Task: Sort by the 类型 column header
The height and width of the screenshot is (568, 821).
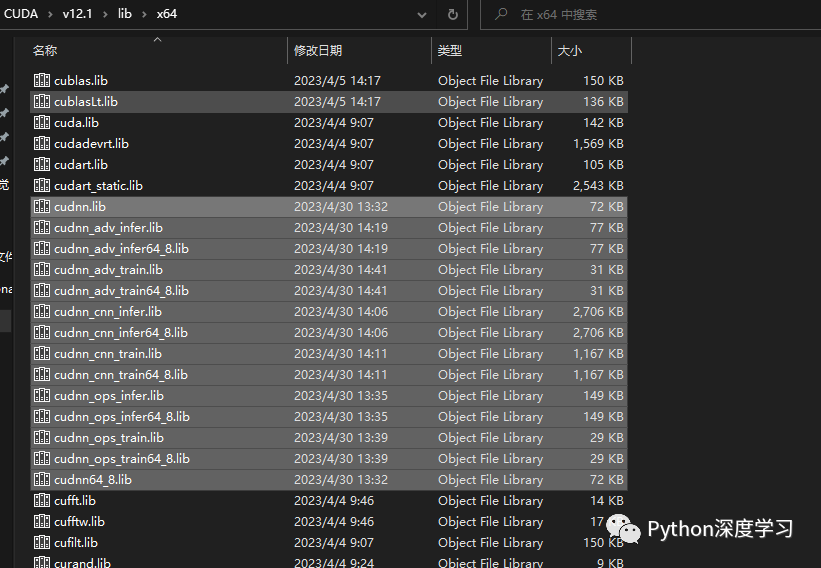Action: (x=450, y=50)
